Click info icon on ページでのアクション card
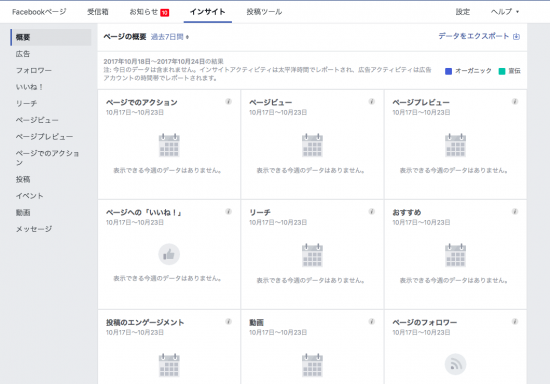 (228, 102)
